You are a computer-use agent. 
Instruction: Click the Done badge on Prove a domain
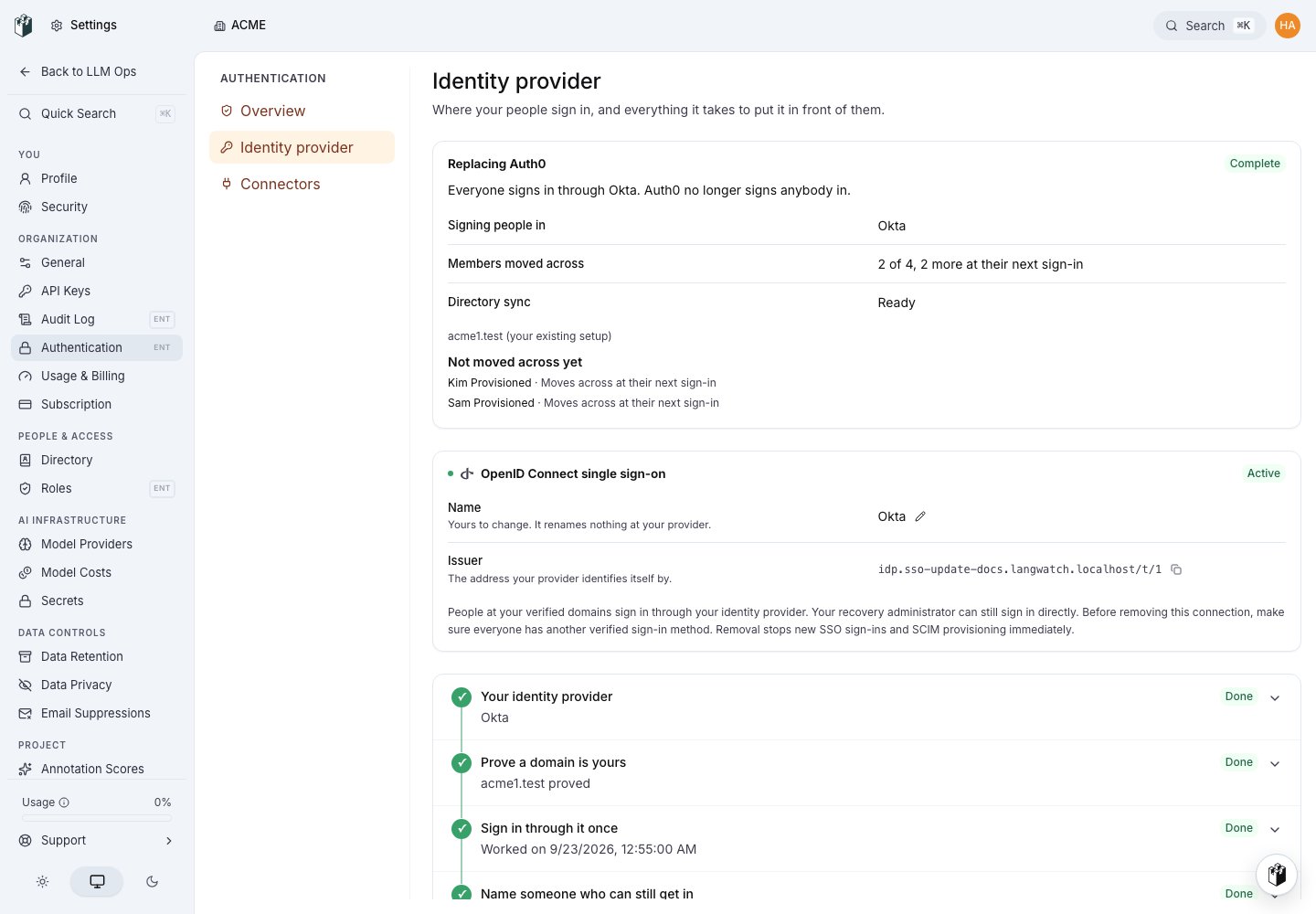click(1238, 762)
